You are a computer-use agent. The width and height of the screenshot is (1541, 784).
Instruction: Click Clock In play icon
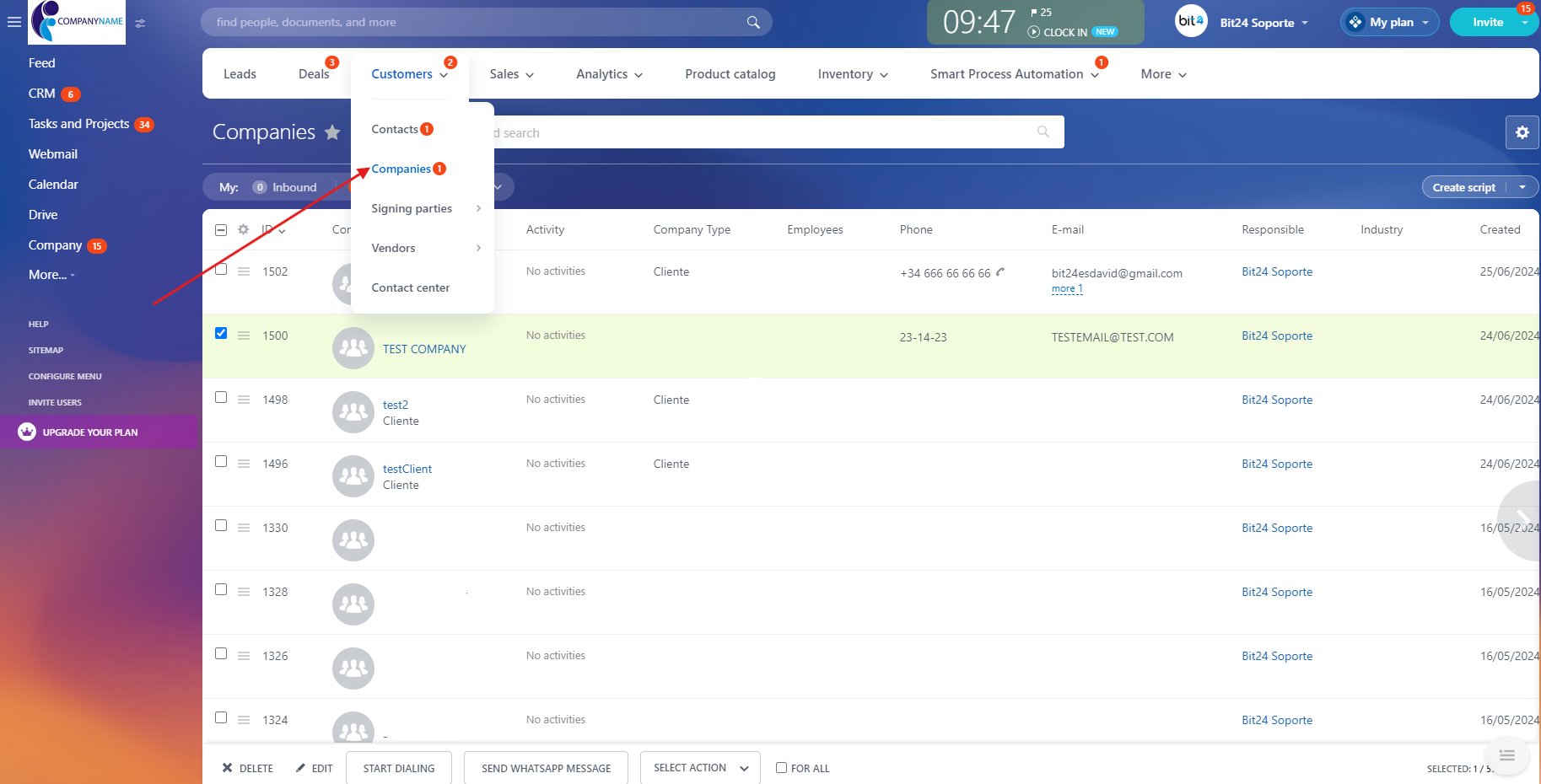click(x=1033, y=32)
